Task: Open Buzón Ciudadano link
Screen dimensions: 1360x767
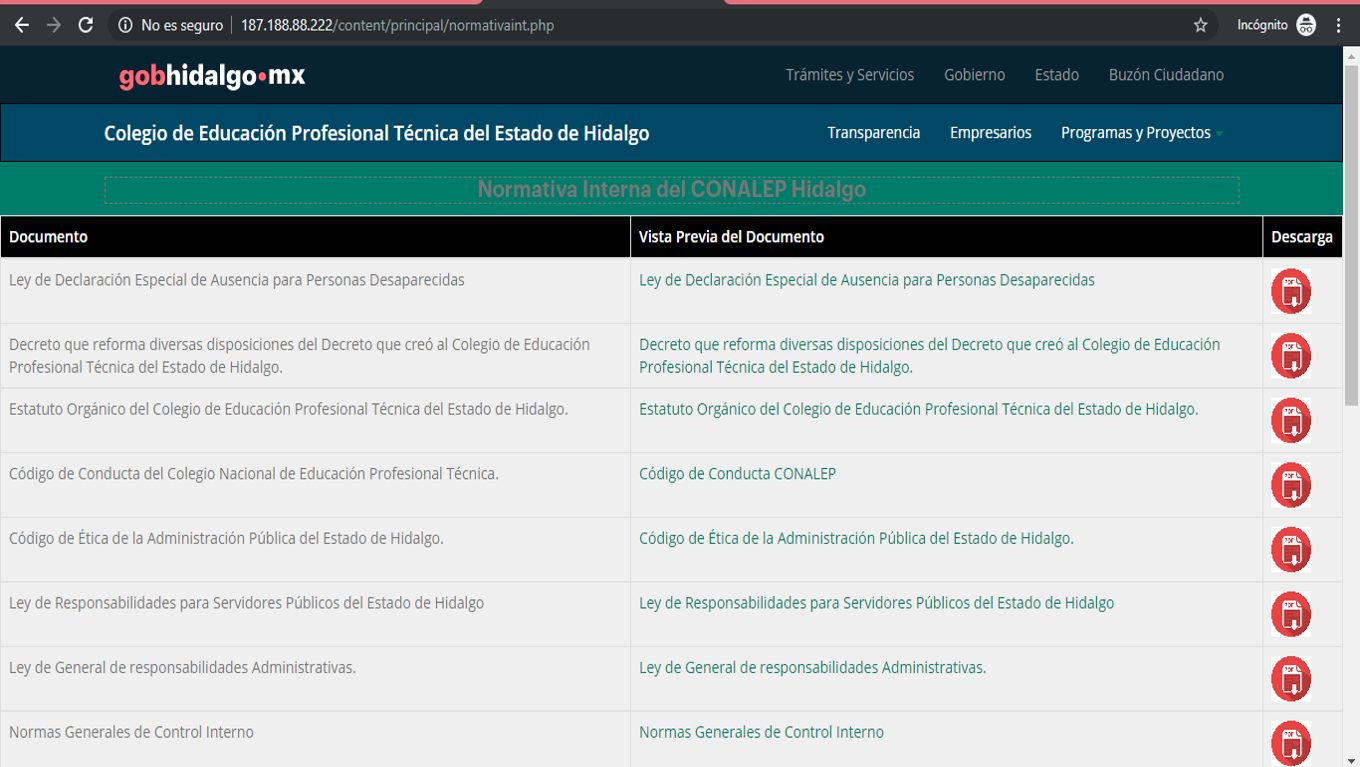Action: (x=1166, y=75)
